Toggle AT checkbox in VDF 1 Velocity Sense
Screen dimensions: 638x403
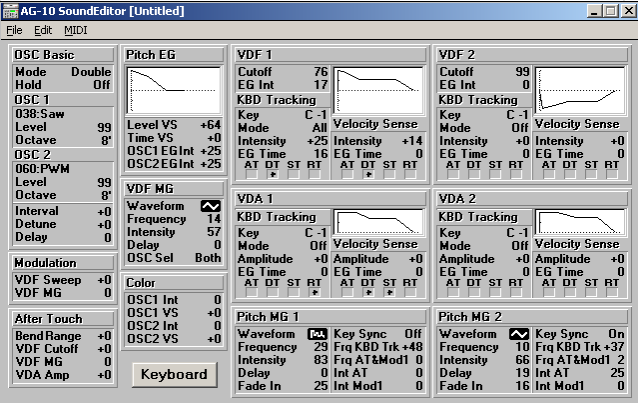click(347, 175)
